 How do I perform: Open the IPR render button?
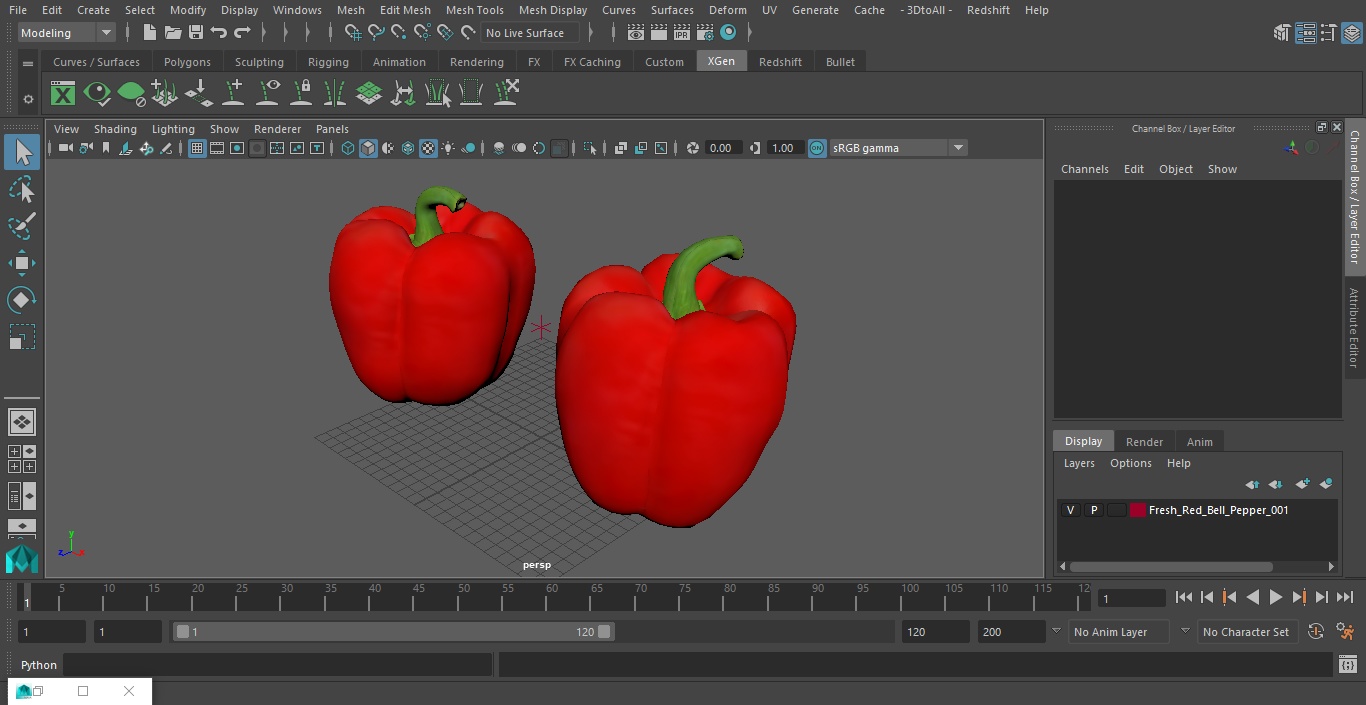point(682,33)
